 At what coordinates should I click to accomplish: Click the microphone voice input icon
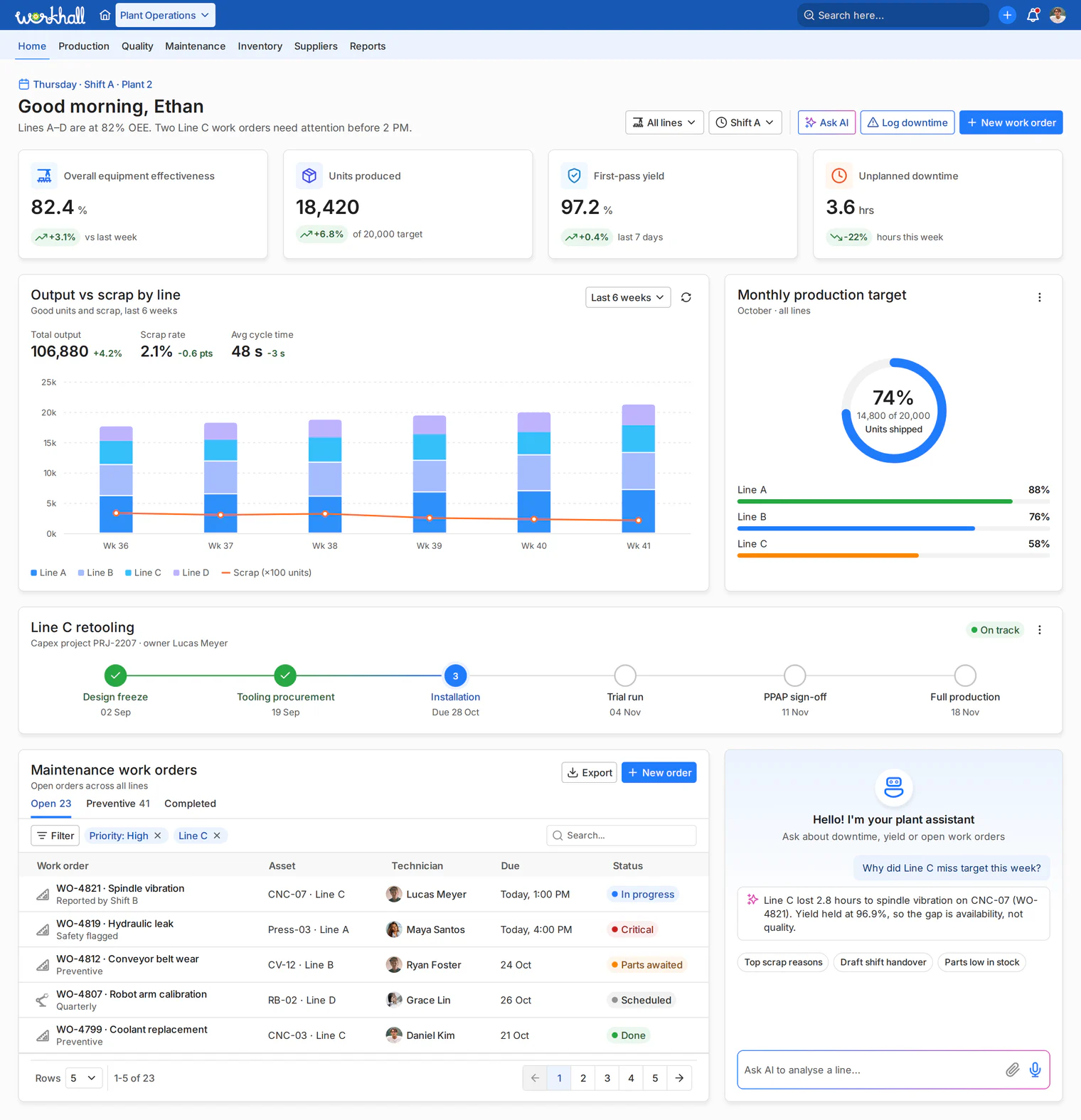point(1035,1070)
